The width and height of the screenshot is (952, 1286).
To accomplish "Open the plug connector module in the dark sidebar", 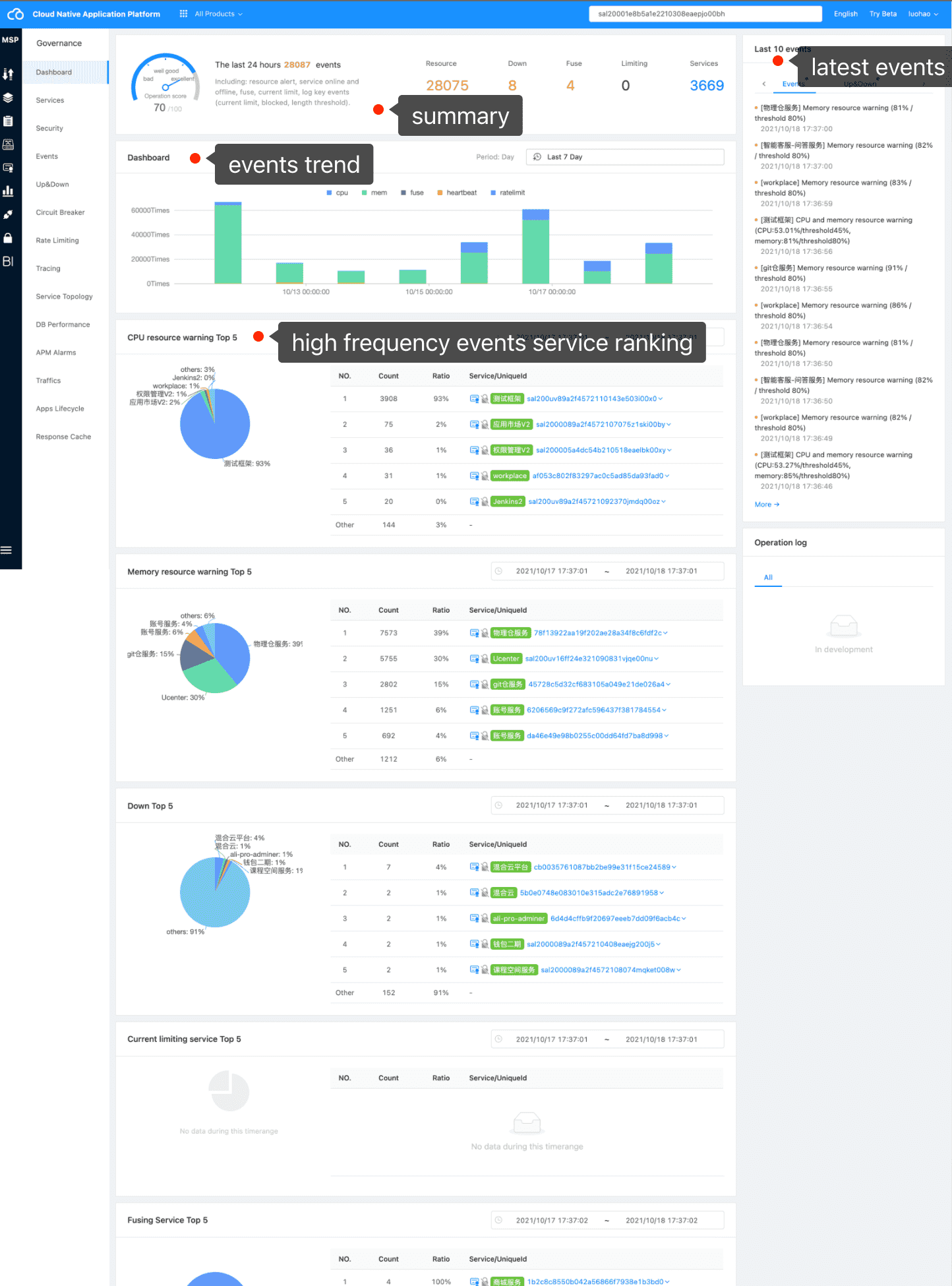I will point(8,214).
